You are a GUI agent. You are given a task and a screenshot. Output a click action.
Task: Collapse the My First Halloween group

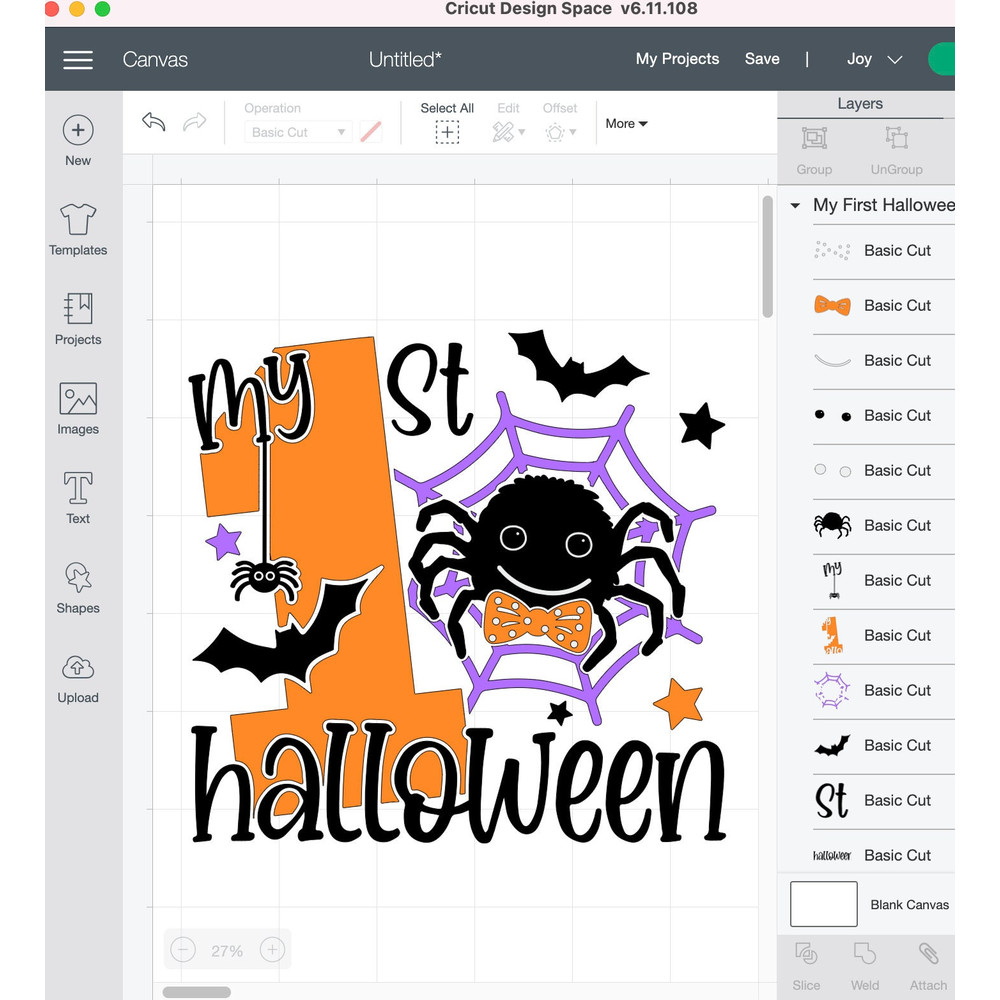pyautogui.click(x=795, y=205)
